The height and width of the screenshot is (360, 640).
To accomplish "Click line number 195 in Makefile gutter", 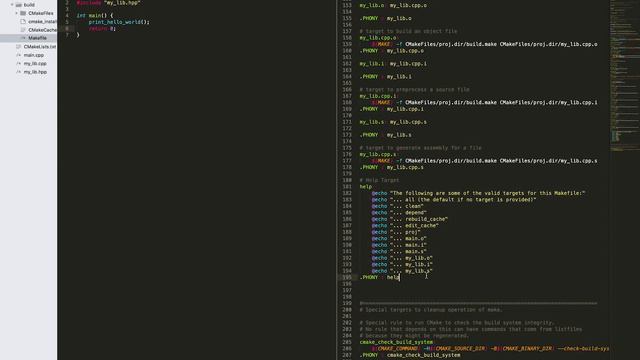I will click(x=347, y=278).
